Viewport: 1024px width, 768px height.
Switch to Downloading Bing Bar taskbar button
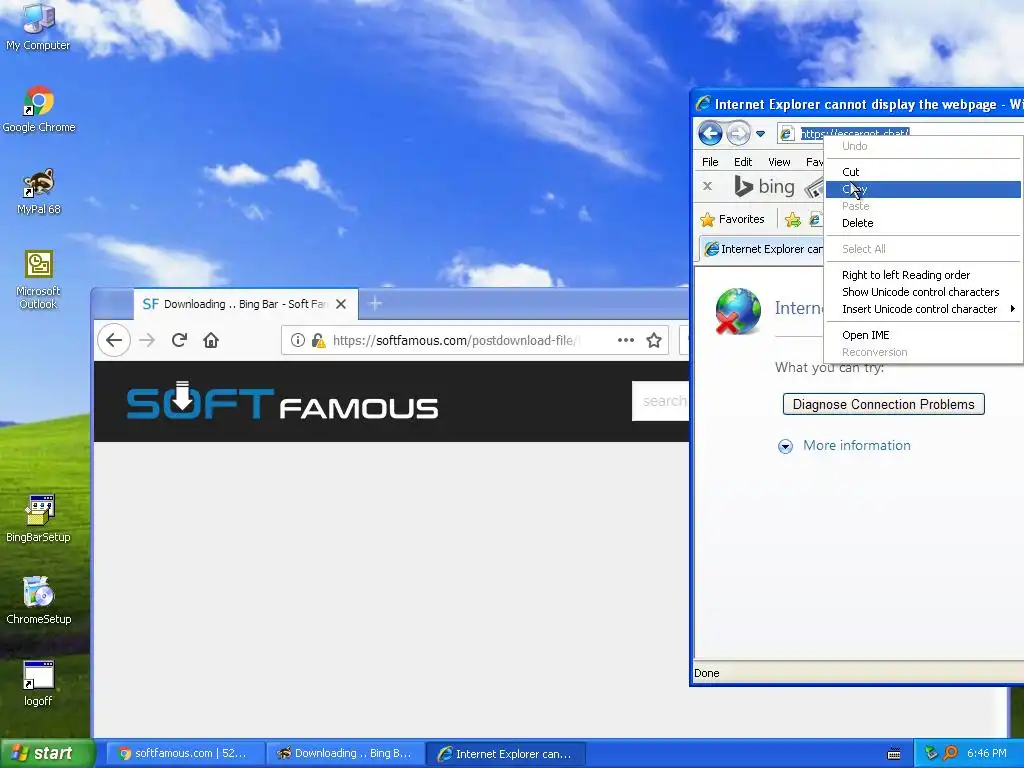tap(346, 754)
